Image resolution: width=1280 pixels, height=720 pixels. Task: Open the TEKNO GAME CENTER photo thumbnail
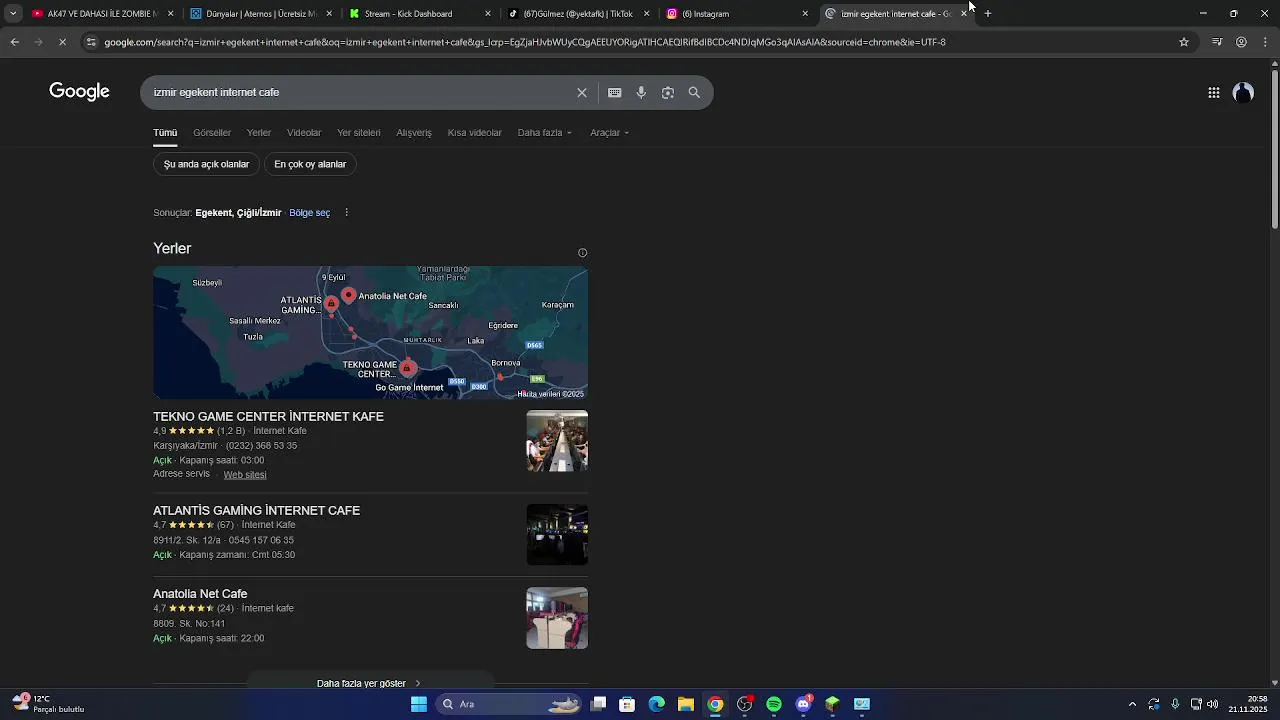(x=557, y=441)
